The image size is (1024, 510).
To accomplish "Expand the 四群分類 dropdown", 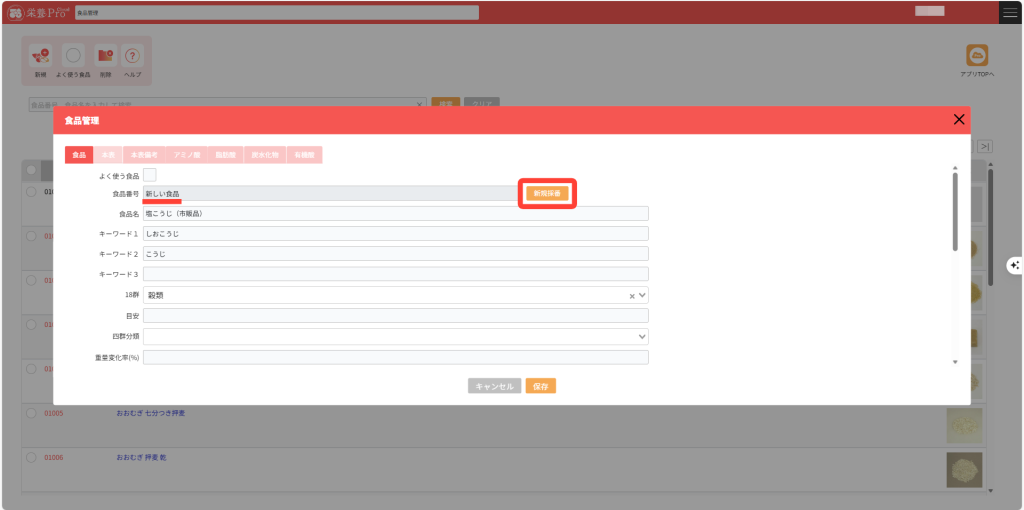I will pyautogui.click(x=642, y=337).
